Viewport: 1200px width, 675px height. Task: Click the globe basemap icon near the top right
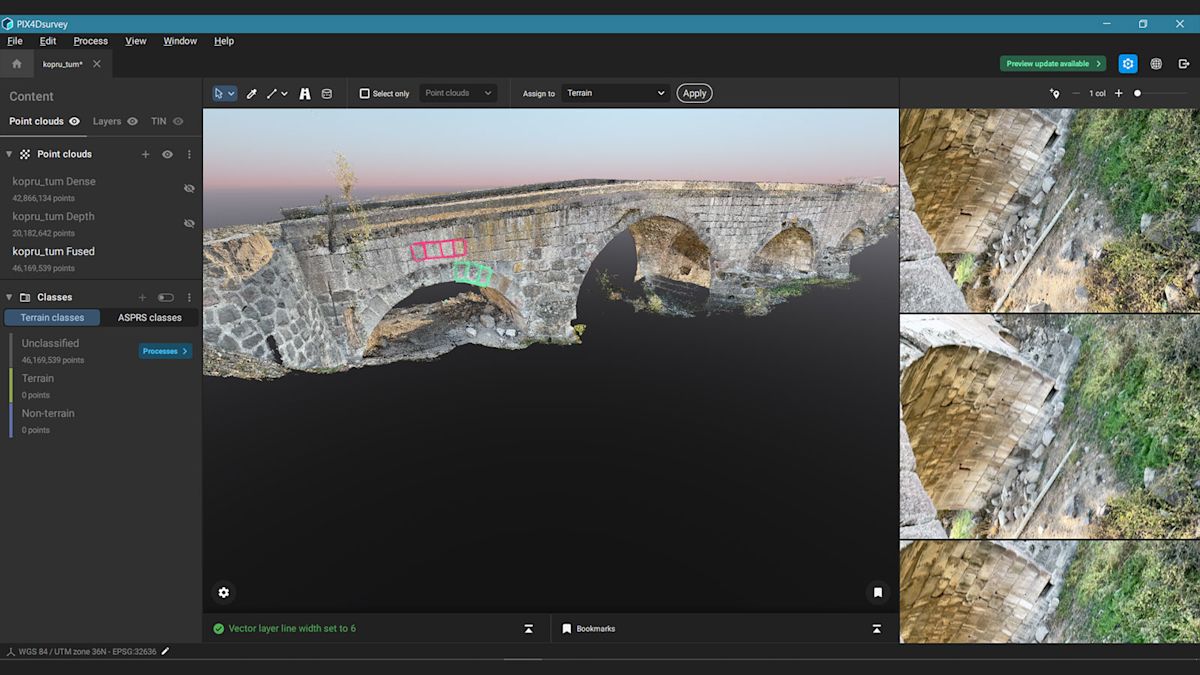coord(1156,63)
